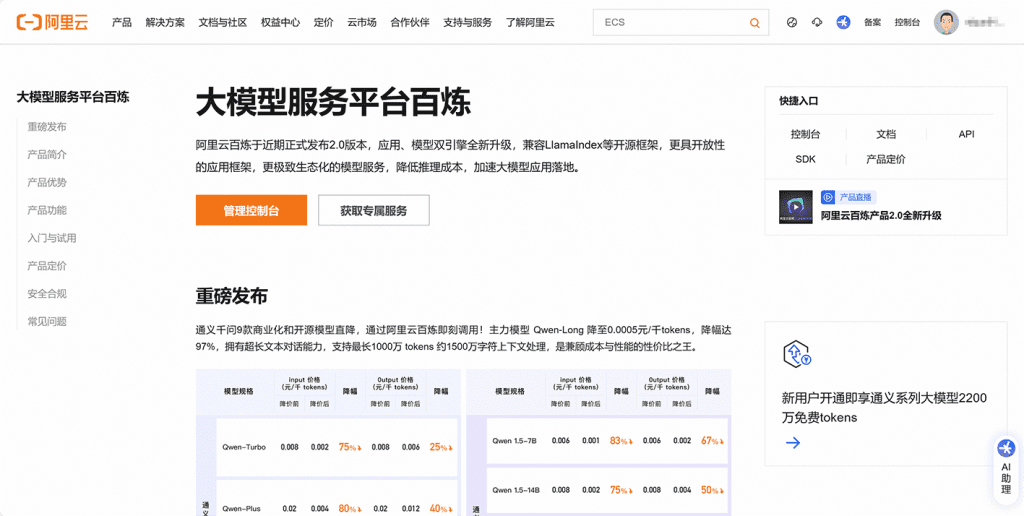Open the globe/region icon in header
The height and width of the screenshot is (516, 1024).
click(792, 22)
